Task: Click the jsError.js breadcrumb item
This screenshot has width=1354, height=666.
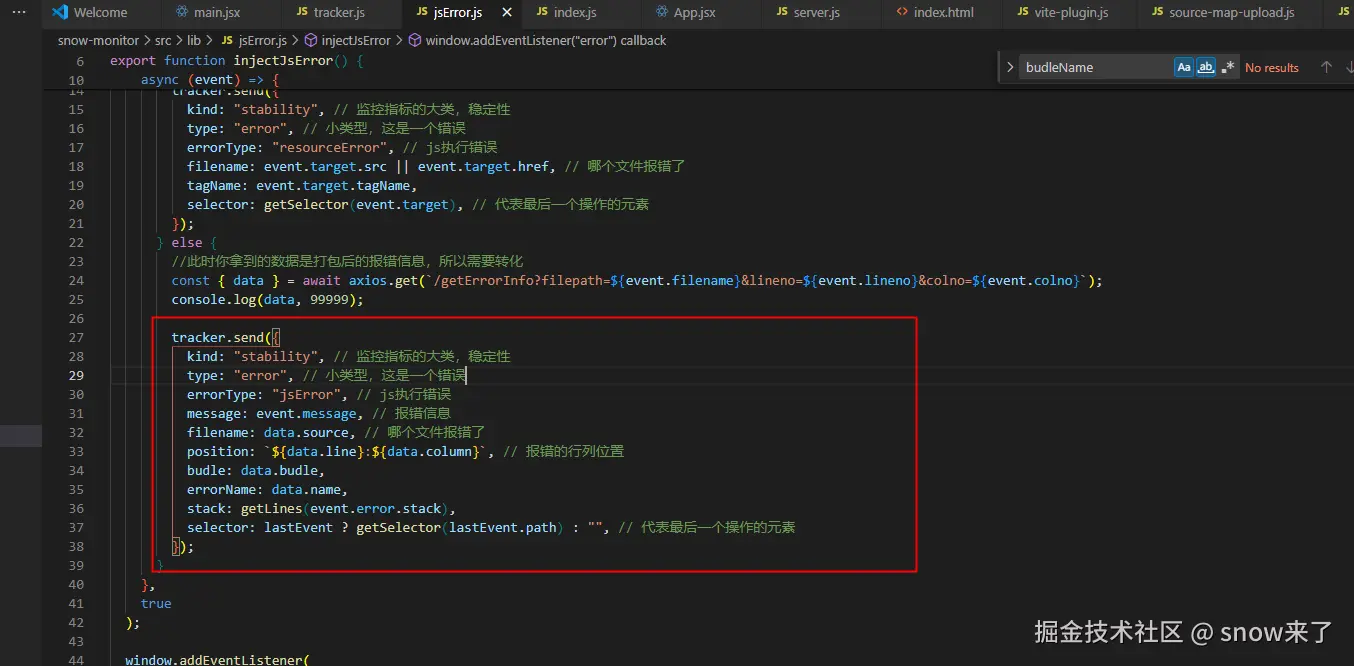Action: click(262, 40)
